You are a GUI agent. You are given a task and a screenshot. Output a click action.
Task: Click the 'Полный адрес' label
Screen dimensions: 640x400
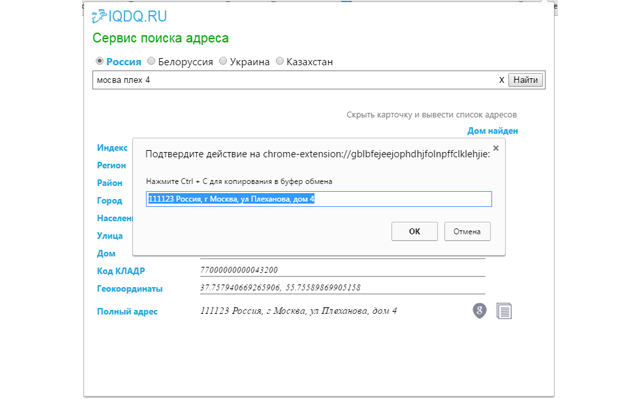pyautogui.click(x=127, y=312)
